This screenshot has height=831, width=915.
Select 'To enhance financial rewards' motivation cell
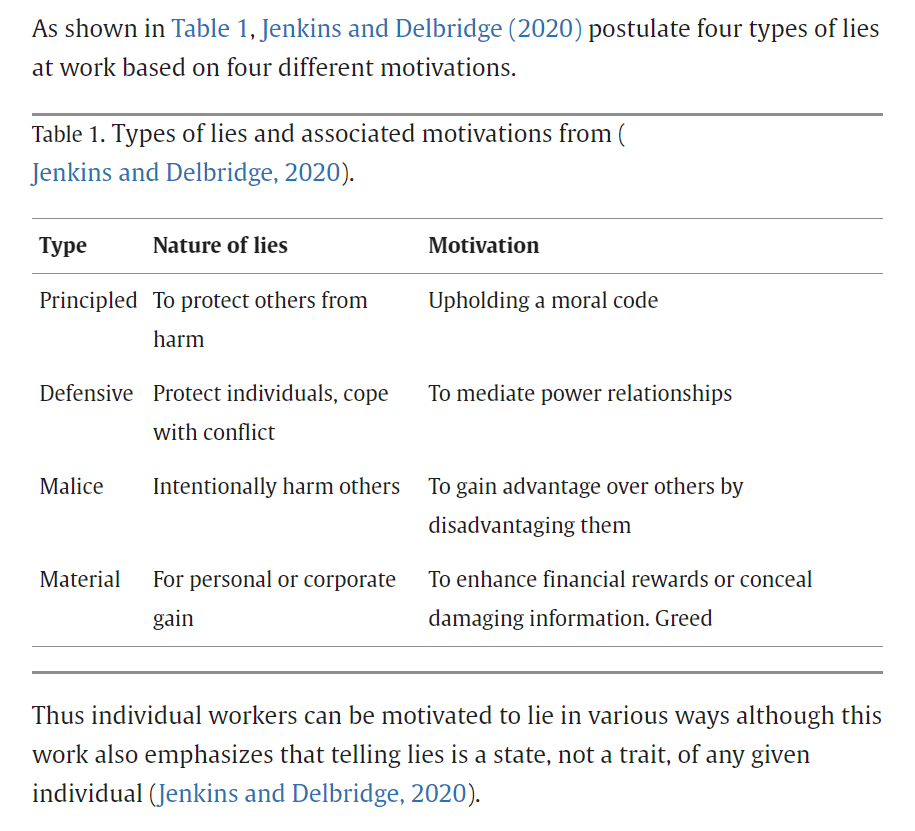click(620, 598)
